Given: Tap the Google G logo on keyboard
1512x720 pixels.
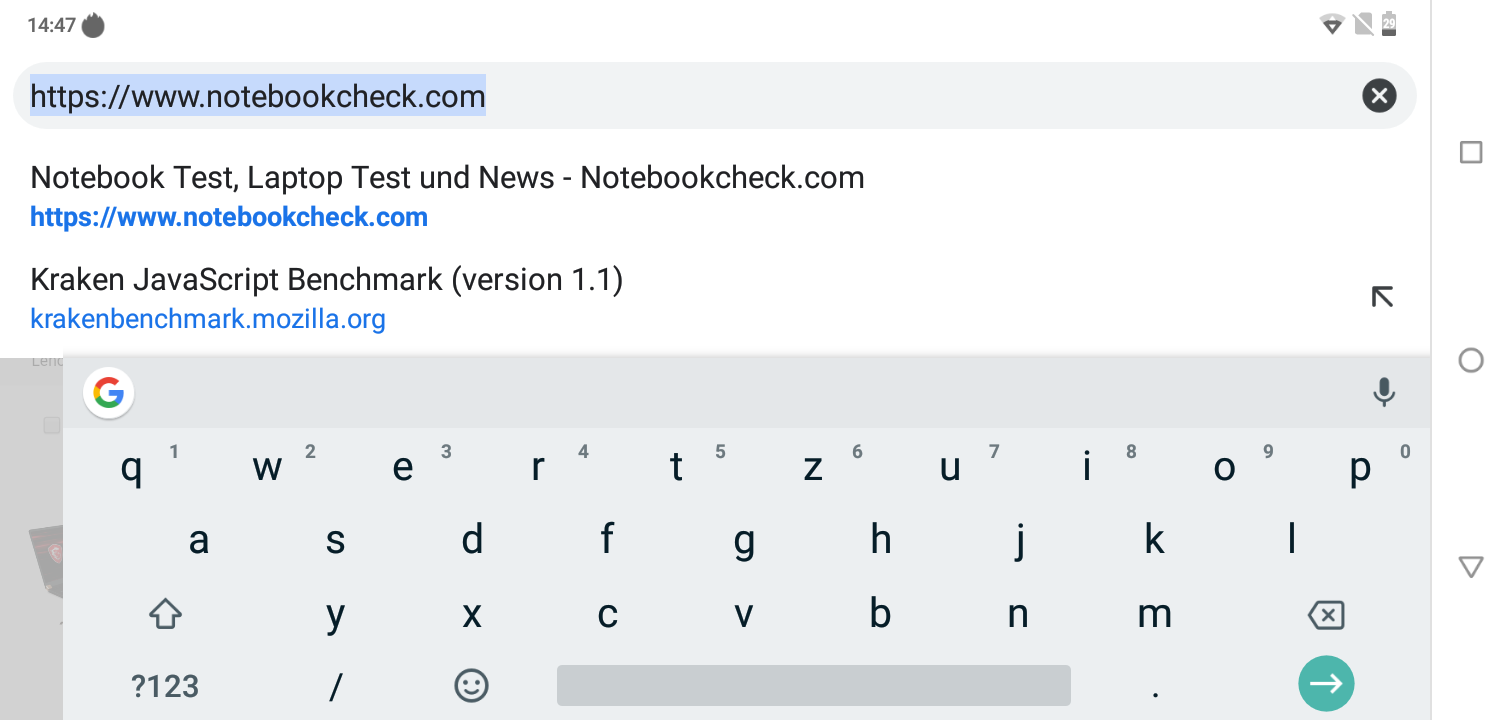Looking at the screenshot, I should pyautogui.click(x=109, y=393).
